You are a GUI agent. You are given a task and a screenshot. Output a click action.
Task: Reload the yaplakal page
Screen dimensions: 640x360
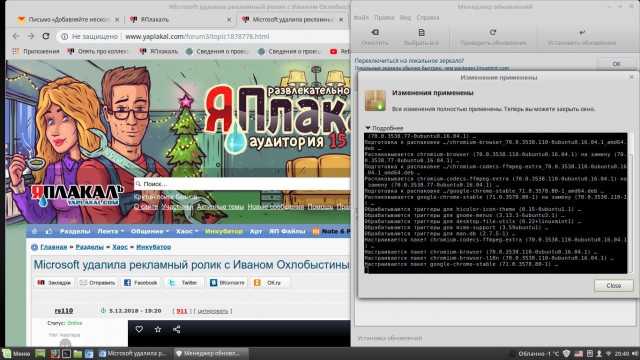coord(46,36)
